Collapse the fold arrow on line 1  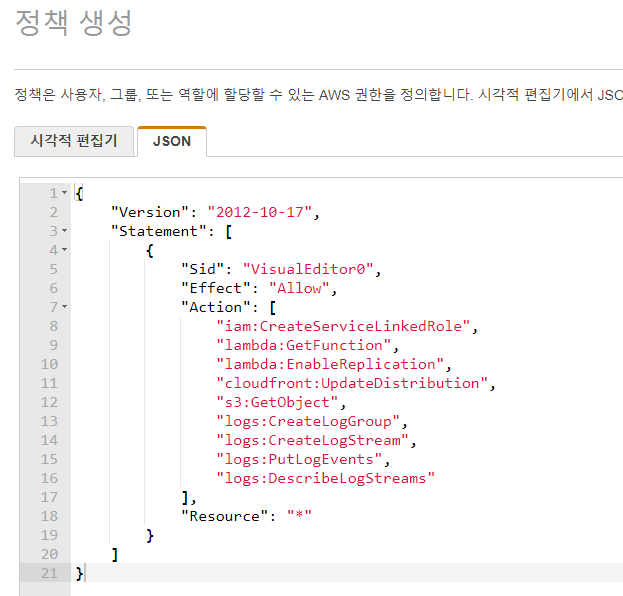point(65,193)
